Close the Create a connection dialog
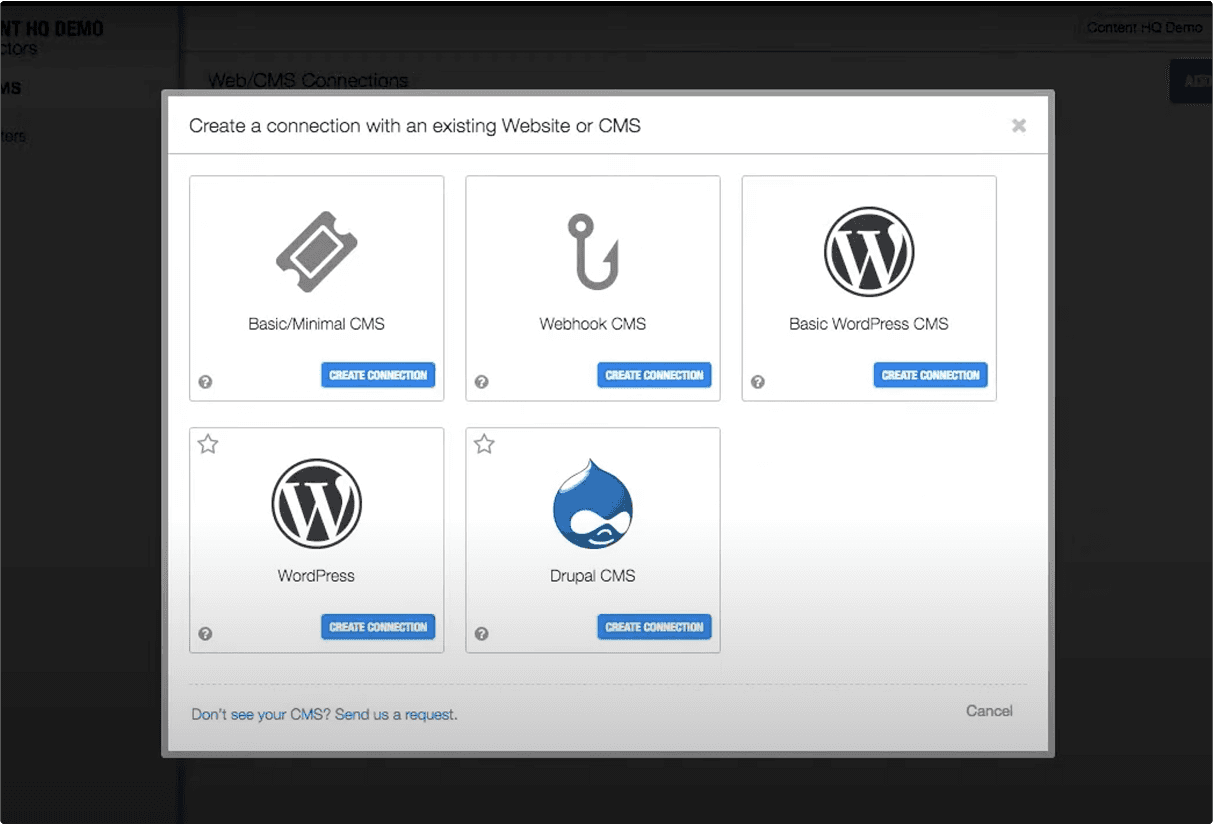 [1019, 125]
